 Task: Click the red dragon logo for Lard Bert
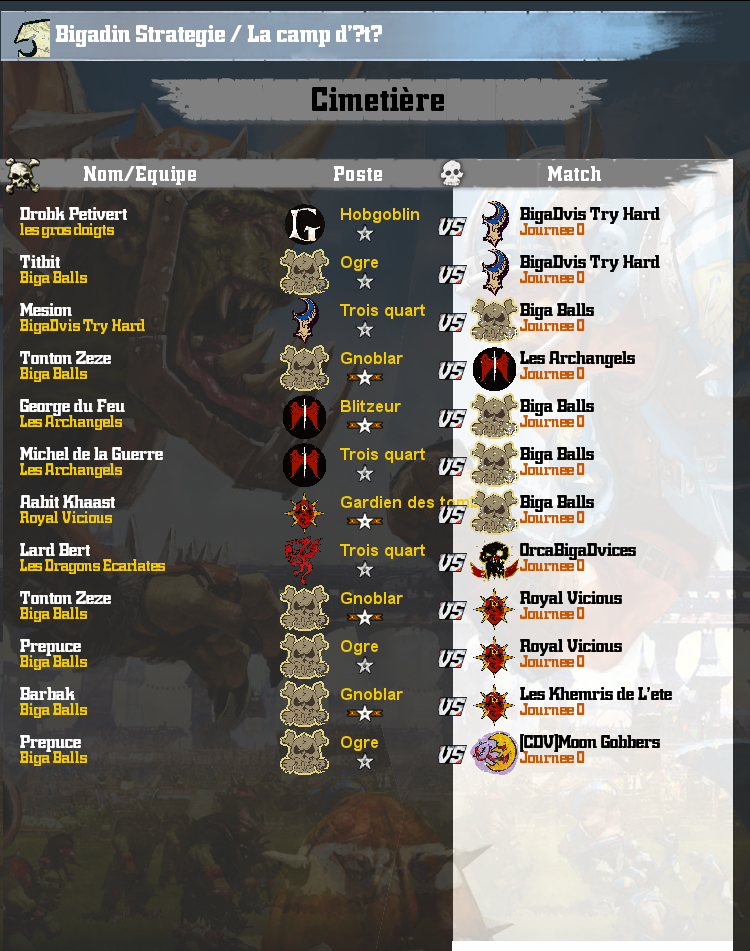point(304,560)
